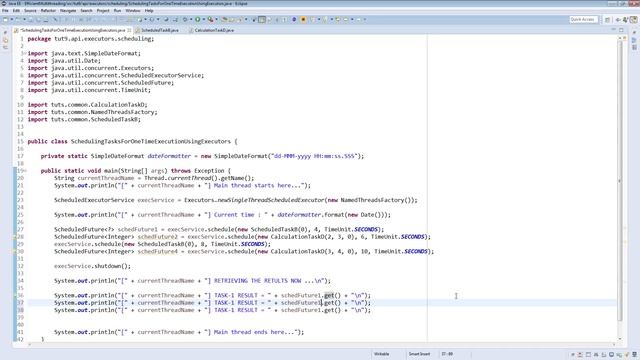
Task: Click the blue circular toolbar icon
Action: coord(294,19)
